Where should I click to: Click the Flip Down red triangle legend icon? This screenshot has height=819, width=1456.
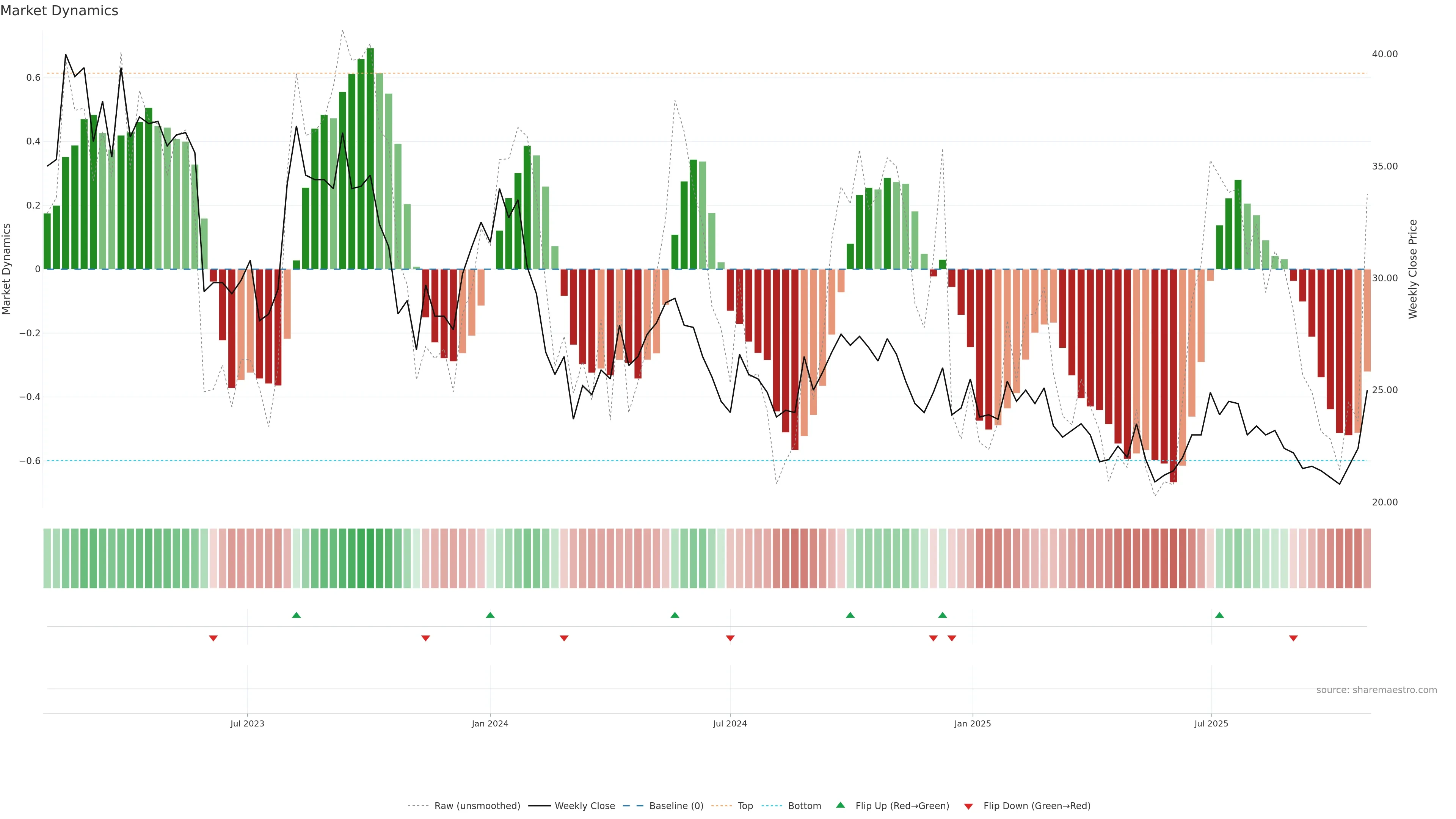click(x=968, y=806)
